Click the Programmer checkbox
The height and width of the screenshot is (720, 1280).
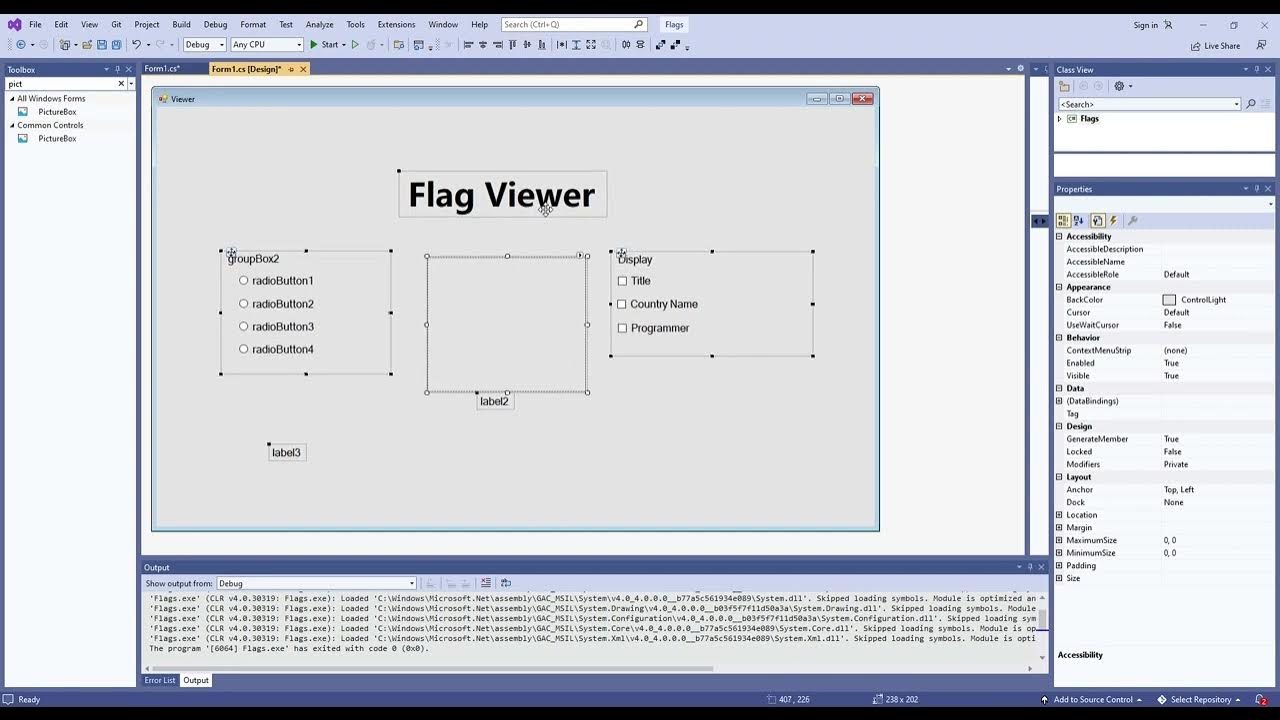(x=622, y=328)
